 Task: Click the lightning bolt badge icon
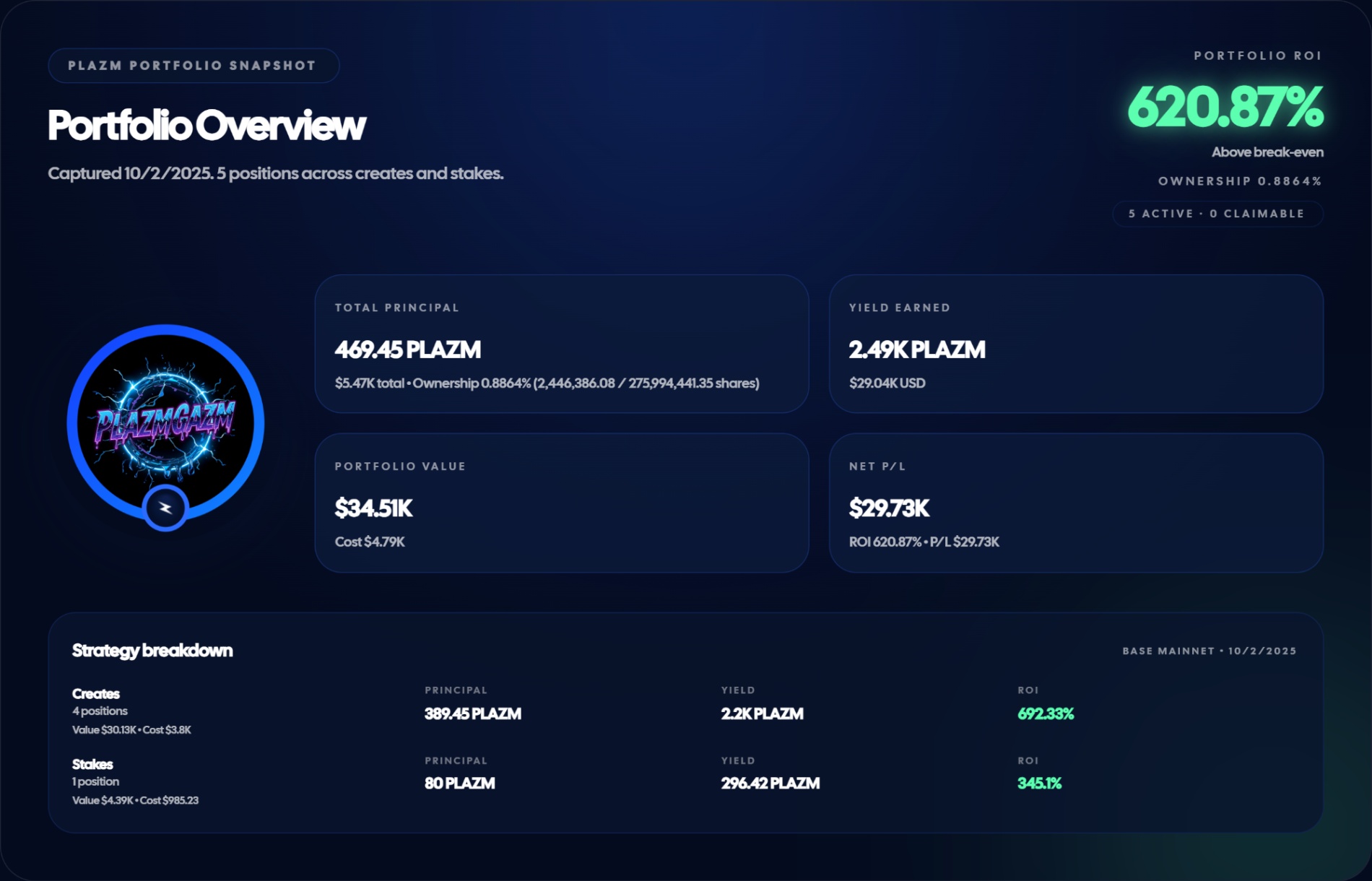tap(165, 508)
